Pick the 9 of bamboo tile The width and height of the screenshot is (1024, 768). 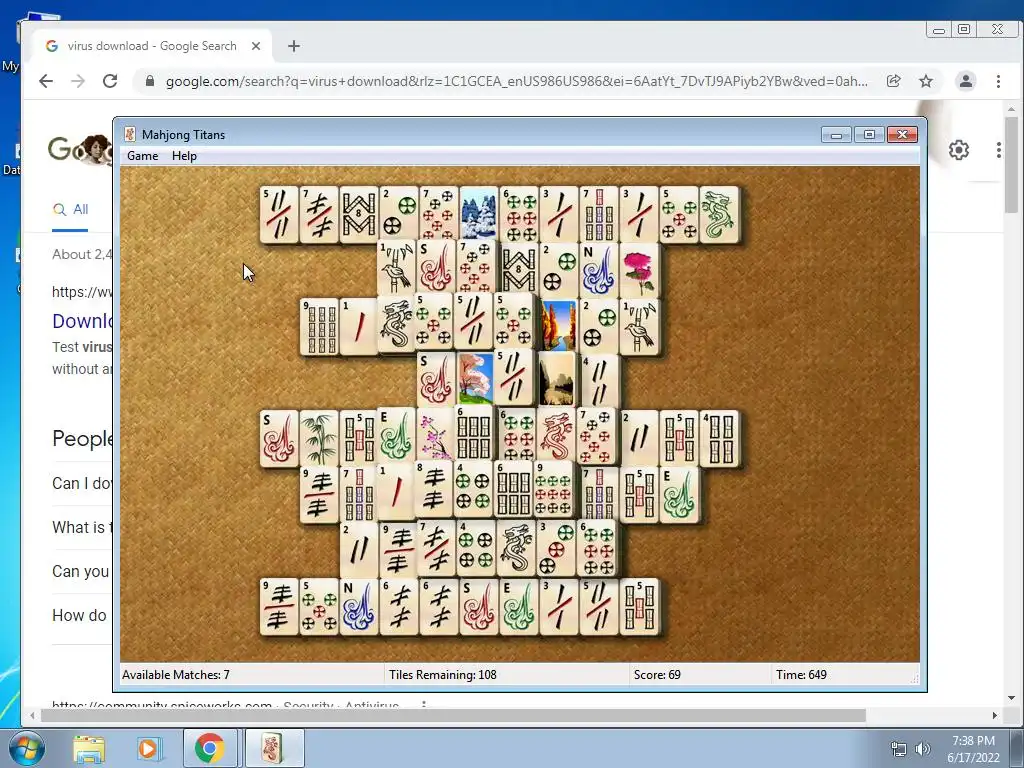pos(319,327)
